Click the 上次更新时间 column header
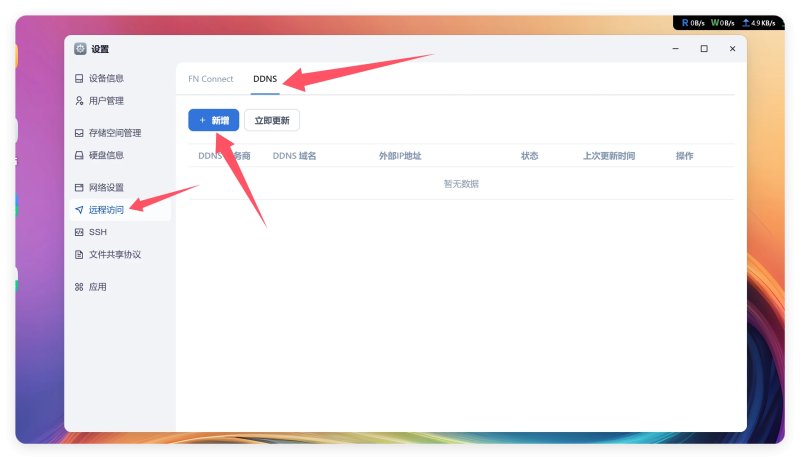The height and width of the screenshot is (459, 800). tap(609, 156)
